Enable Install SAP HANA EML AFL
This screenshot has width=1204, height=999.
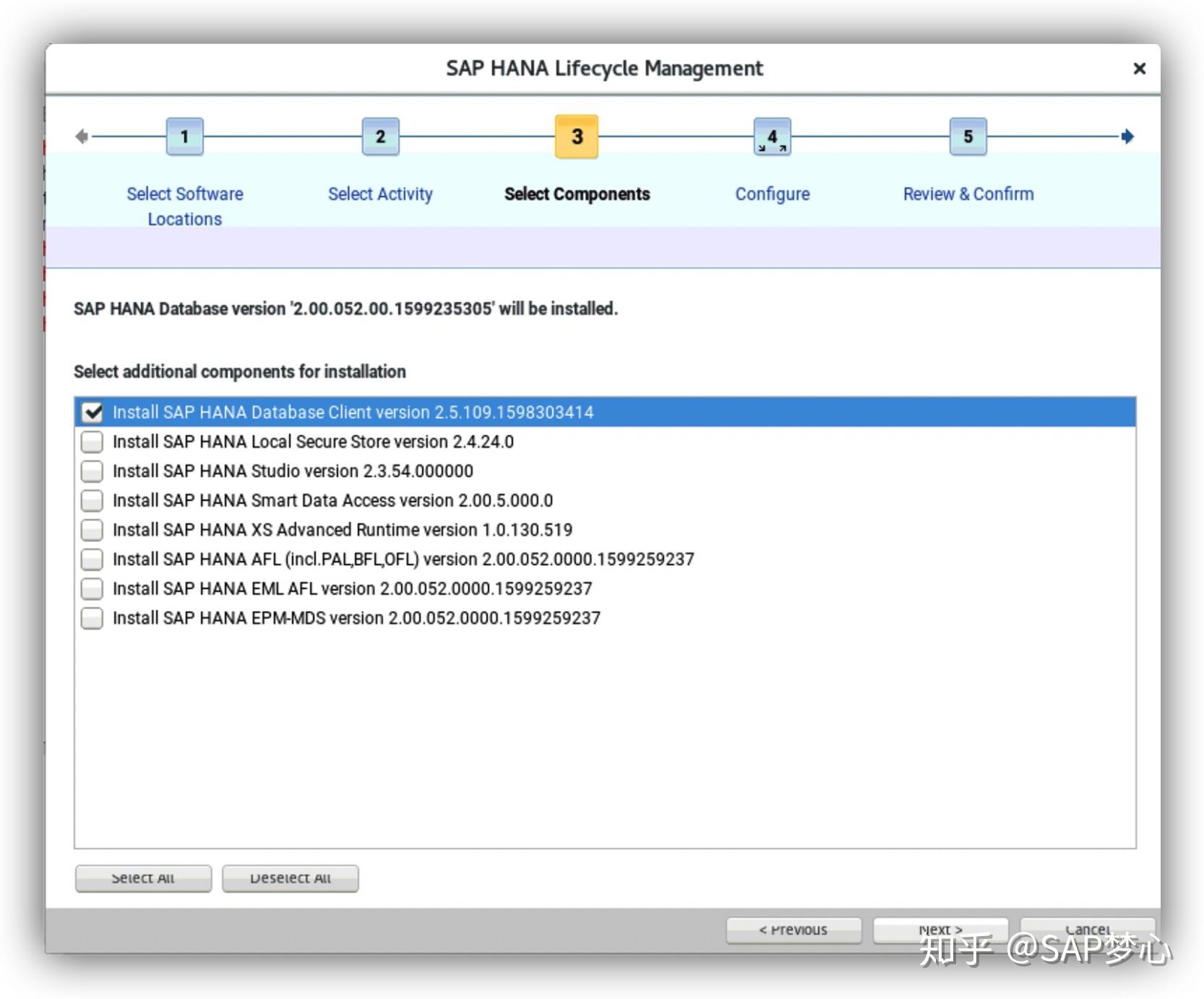[92, 588]
